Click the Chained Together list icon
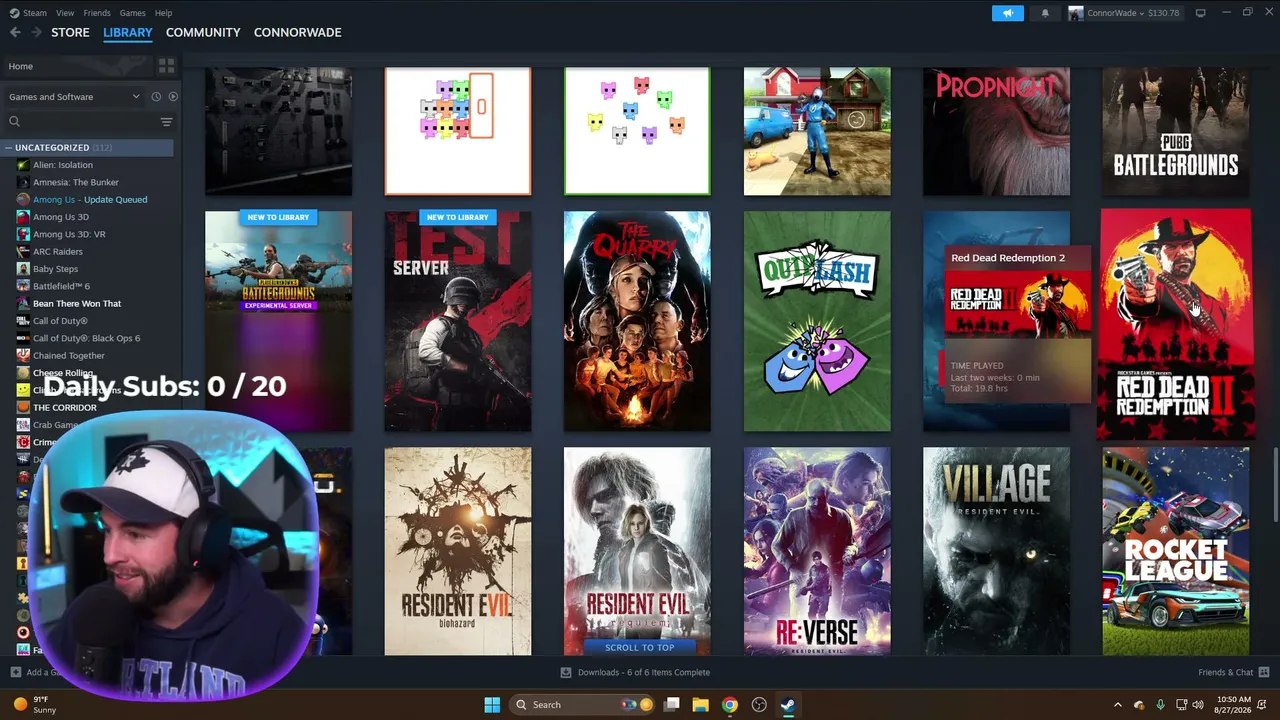The width and height of the screenshot is (1280, 720). (23, 356)
